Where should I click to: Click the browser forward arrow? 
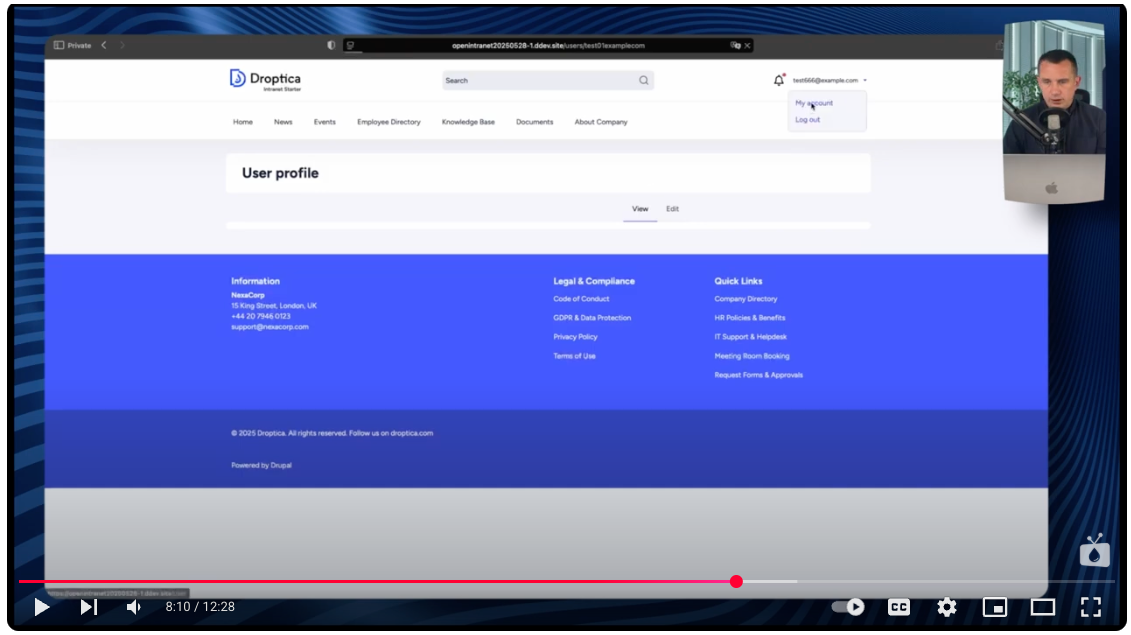pos(122,45)
